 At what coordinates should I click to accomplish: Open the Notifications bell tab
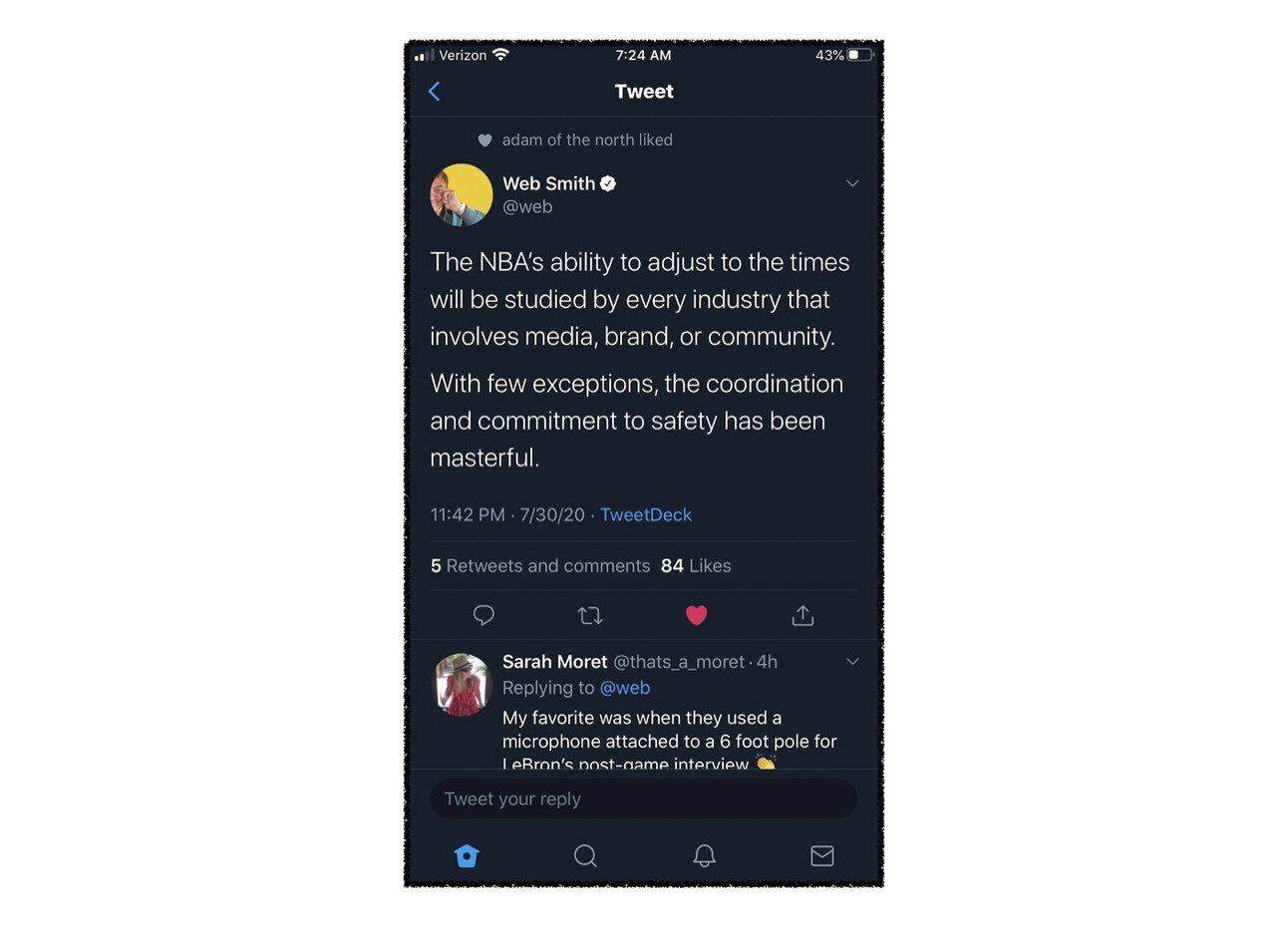click(705, 855)
